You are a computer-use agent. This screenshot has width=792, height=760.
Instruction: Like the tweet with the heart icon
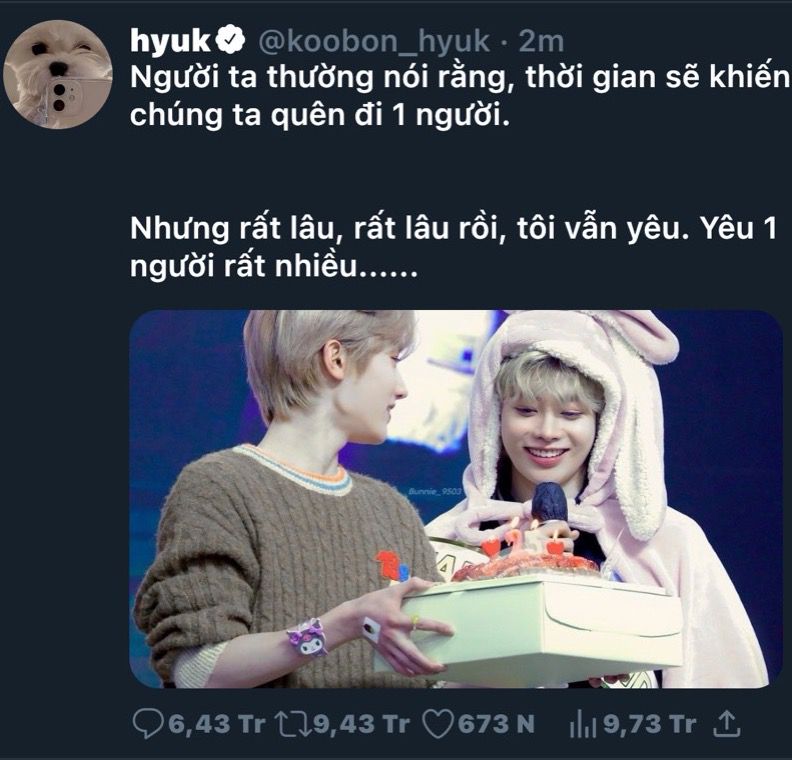(x=437, y=724)
